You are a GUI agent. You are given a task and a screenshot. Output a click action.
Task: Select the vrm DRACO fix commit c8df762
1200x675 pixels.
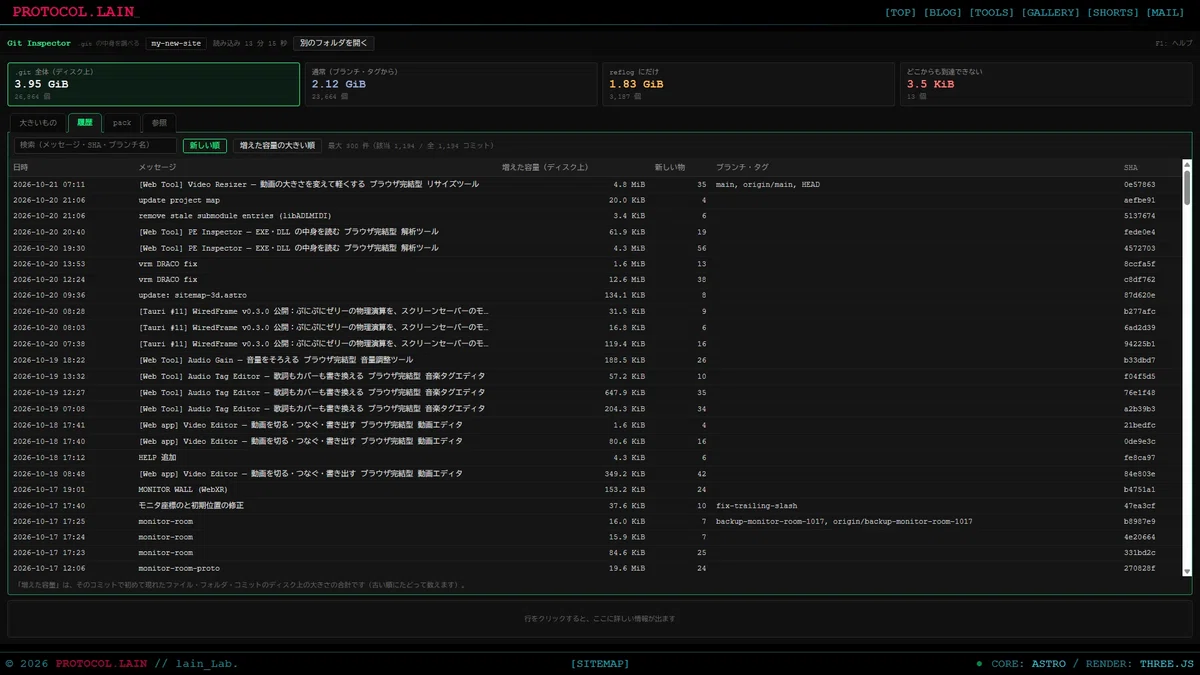[x=595, y=280]
